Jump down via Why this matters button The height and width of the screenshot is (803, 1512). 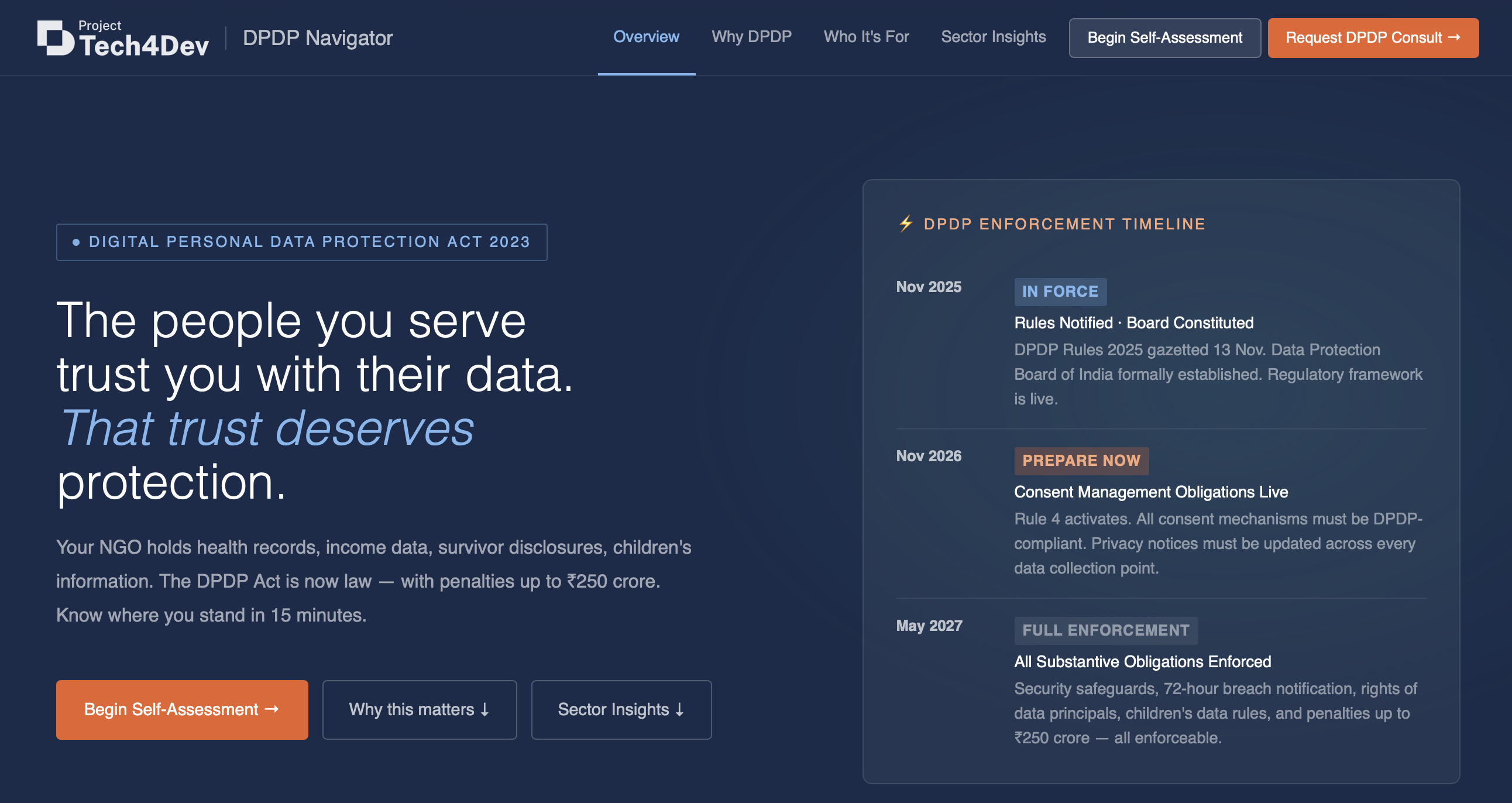pos(420,710)
